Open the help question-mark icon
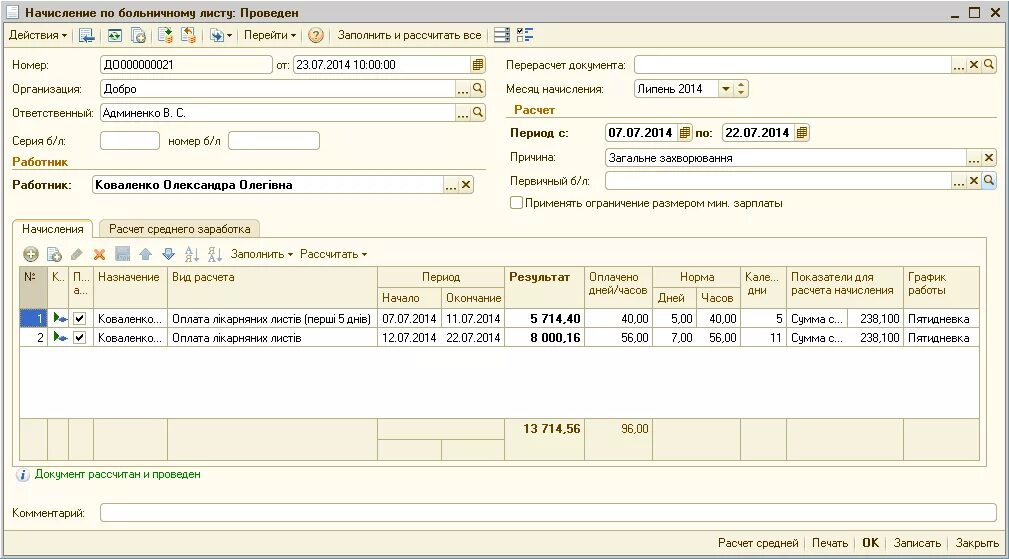The width and height of the screenshot is (1009, 559). pyautogui.click(x=315, y=35)
